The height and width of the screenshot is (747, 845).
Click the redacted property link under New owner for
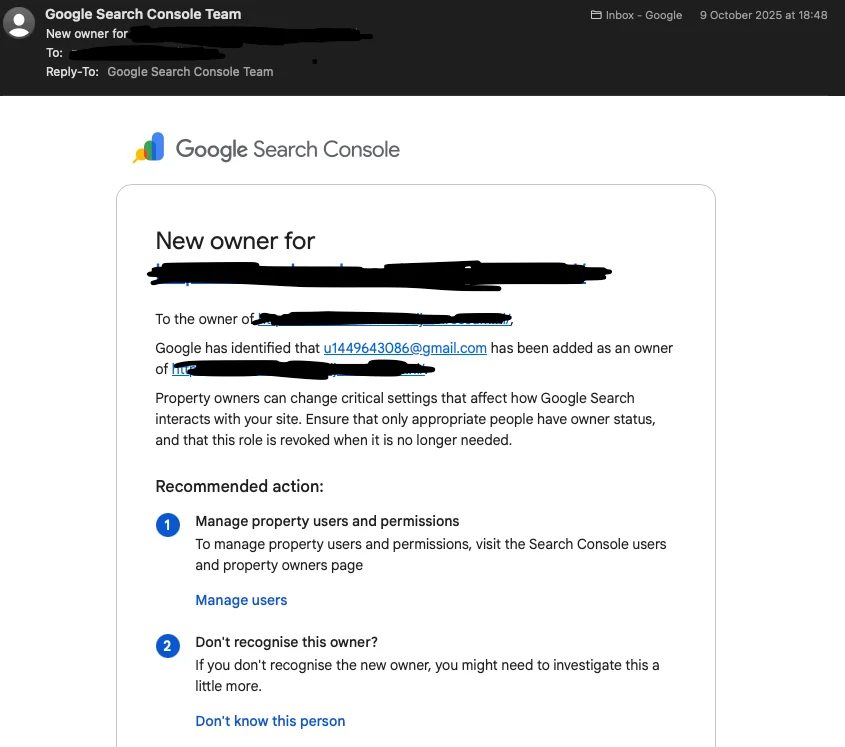[x=379, y=275]
